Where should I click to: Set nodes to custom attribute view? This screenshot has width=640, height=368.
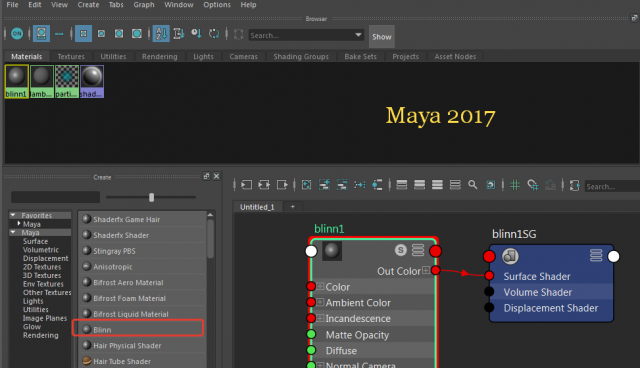(x=455, y=185)
